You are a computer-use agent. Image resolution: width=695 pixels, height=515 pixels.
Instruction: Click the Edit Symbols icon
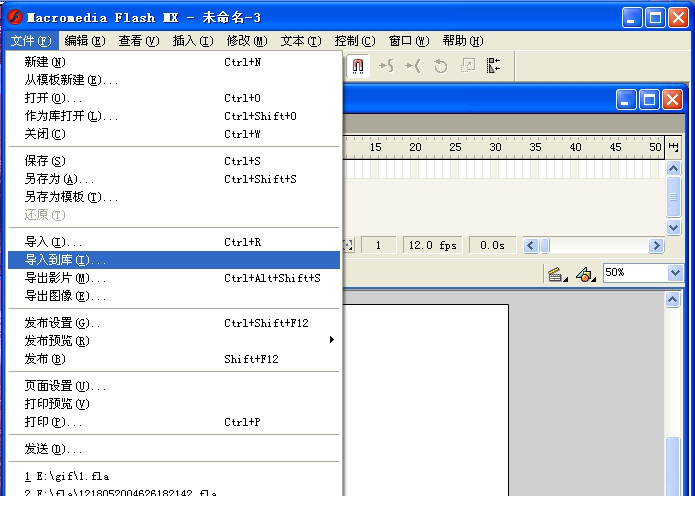click(x=586, y=274)
